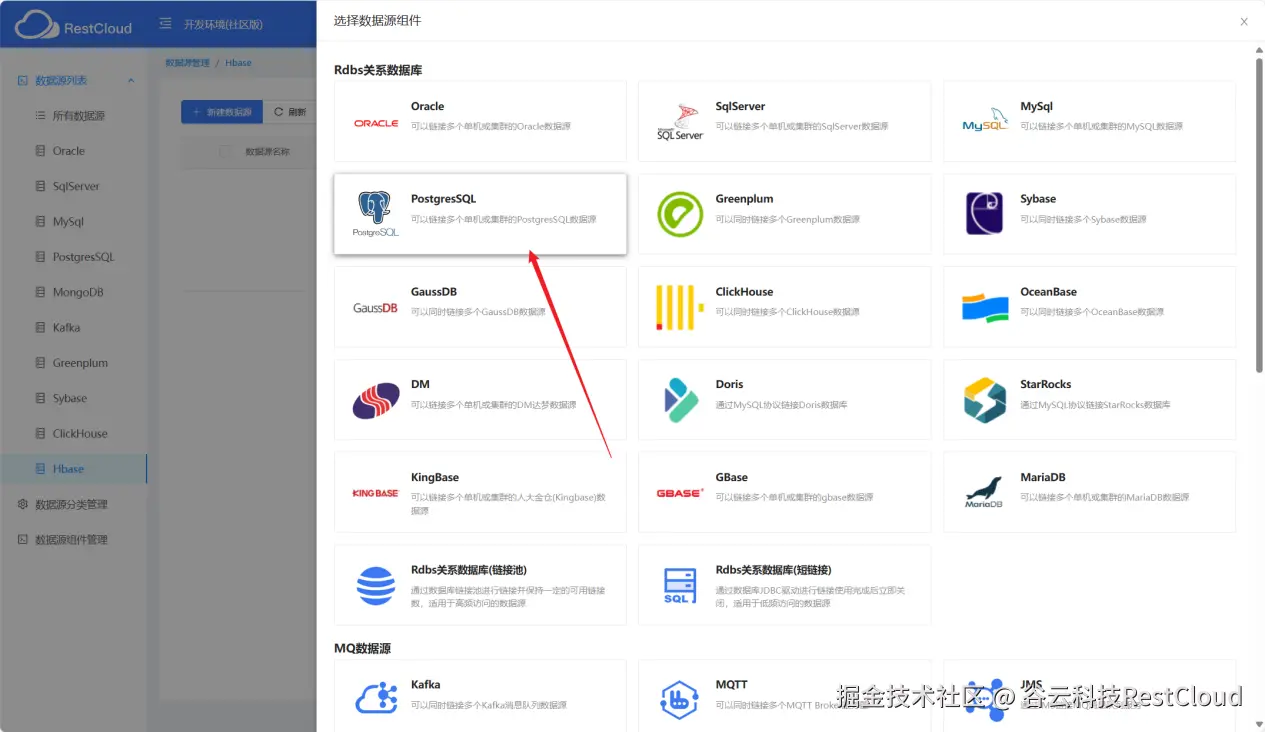
Task: Click the Sybase spiral logo
Action: pyautogui.click(x=985, y=214)
